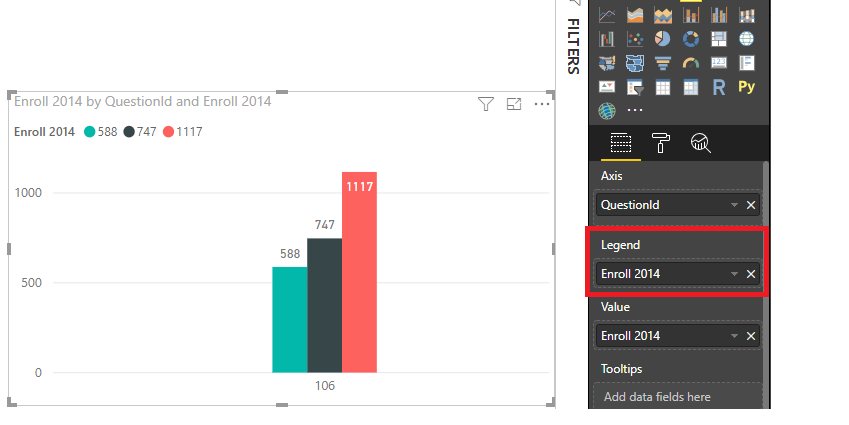This screenshot has height=425, width=849.
Task: Select the Python visual icon
Action: (747, 87)
